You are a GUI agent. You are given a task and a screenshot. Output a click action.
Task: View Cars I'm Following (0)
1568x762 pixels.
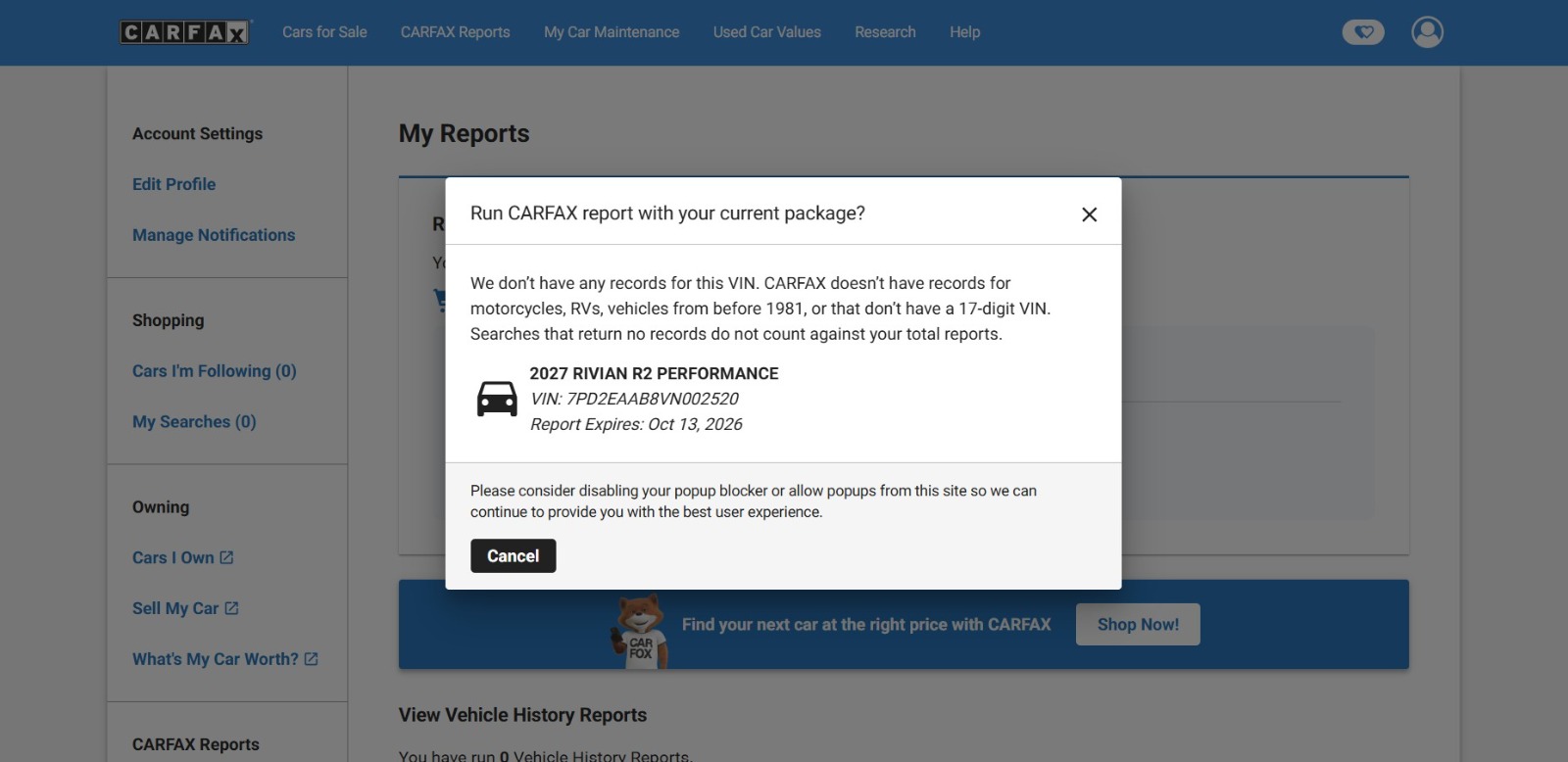pos(215,371)
